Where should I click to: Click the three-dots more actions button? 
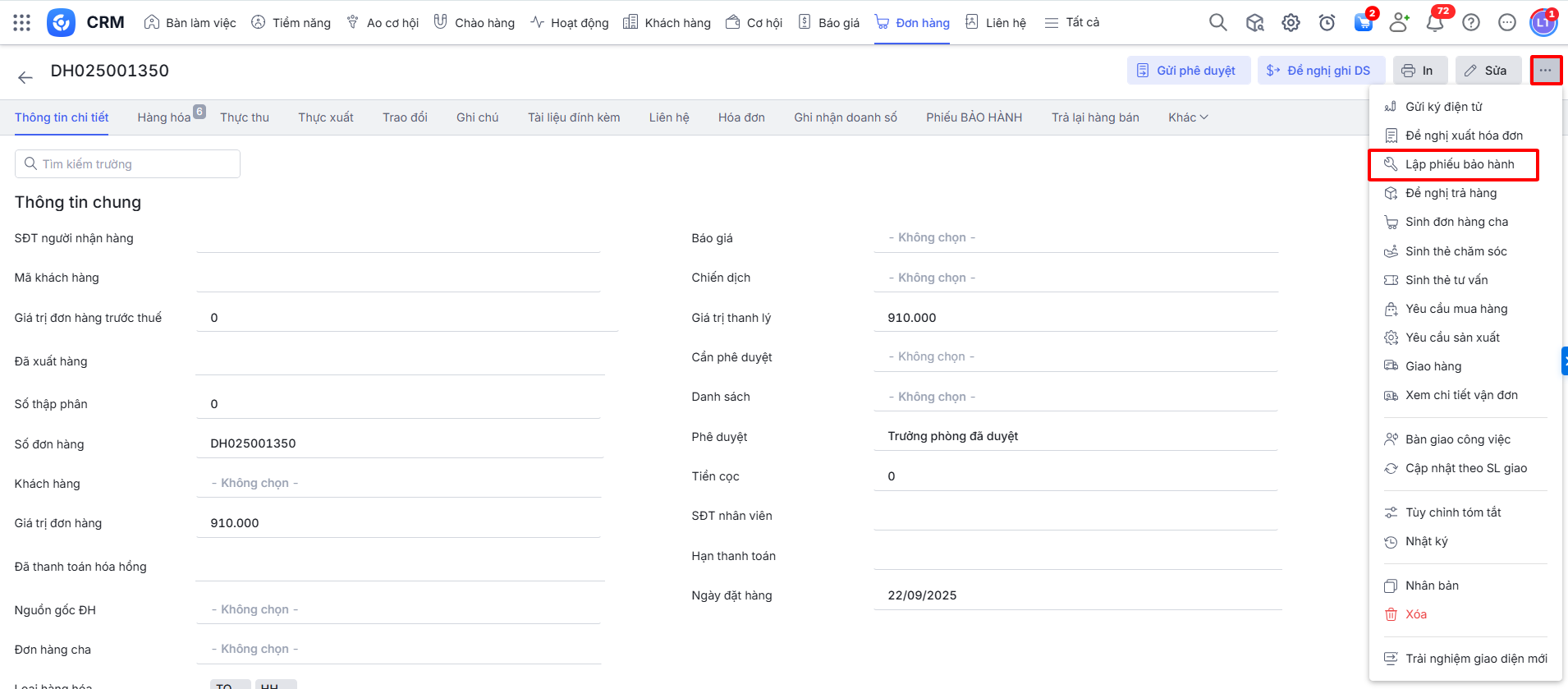1545,71
